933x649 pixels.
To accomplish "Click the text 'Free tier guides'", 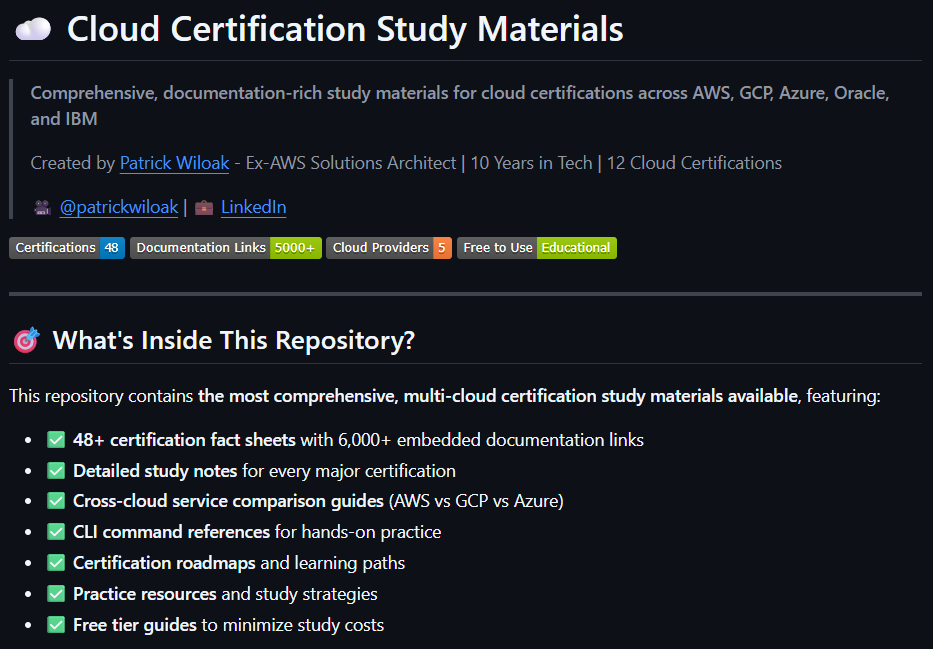I will pos(135,625).
